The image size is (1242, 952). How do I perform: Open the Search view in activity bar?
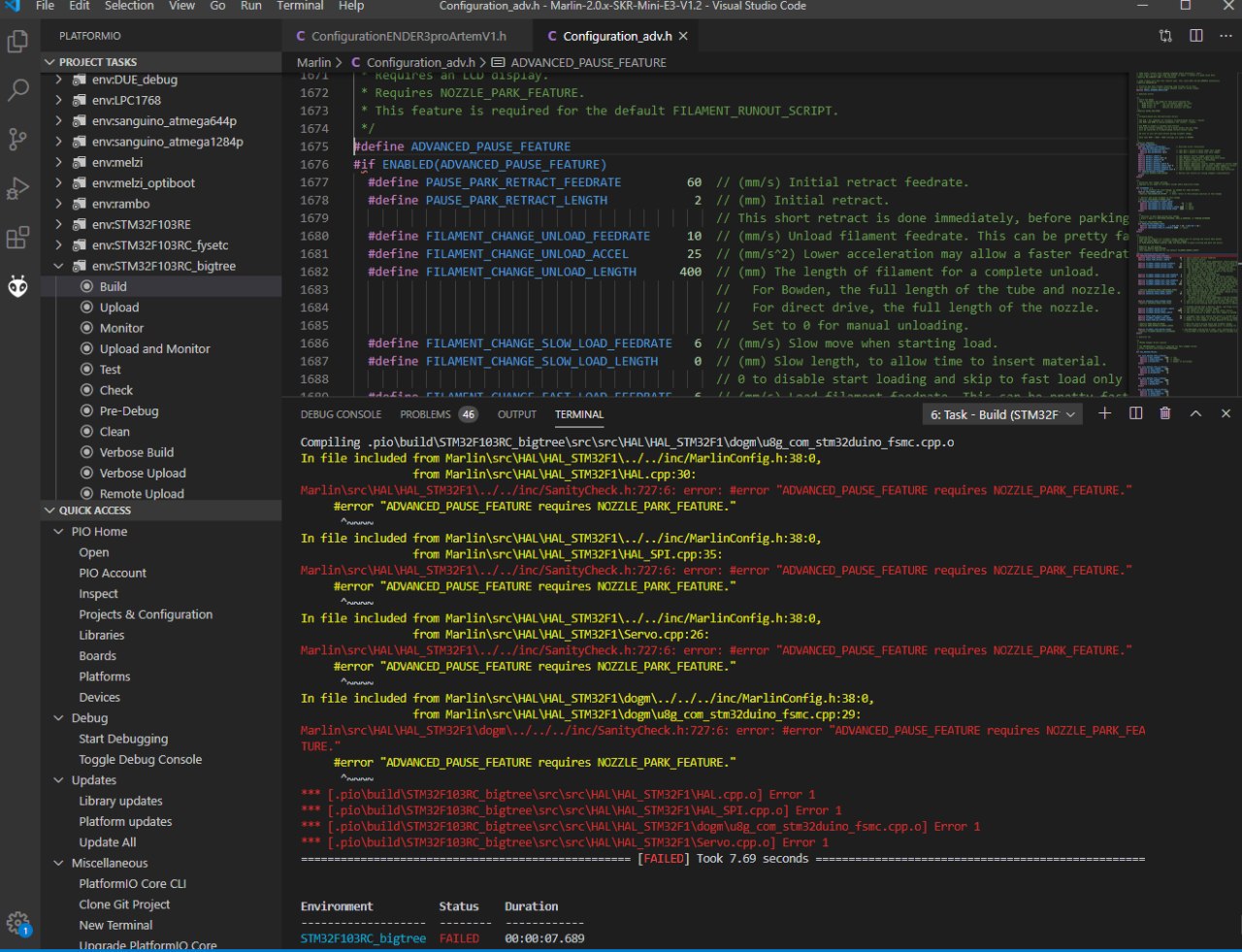(17, 90)
